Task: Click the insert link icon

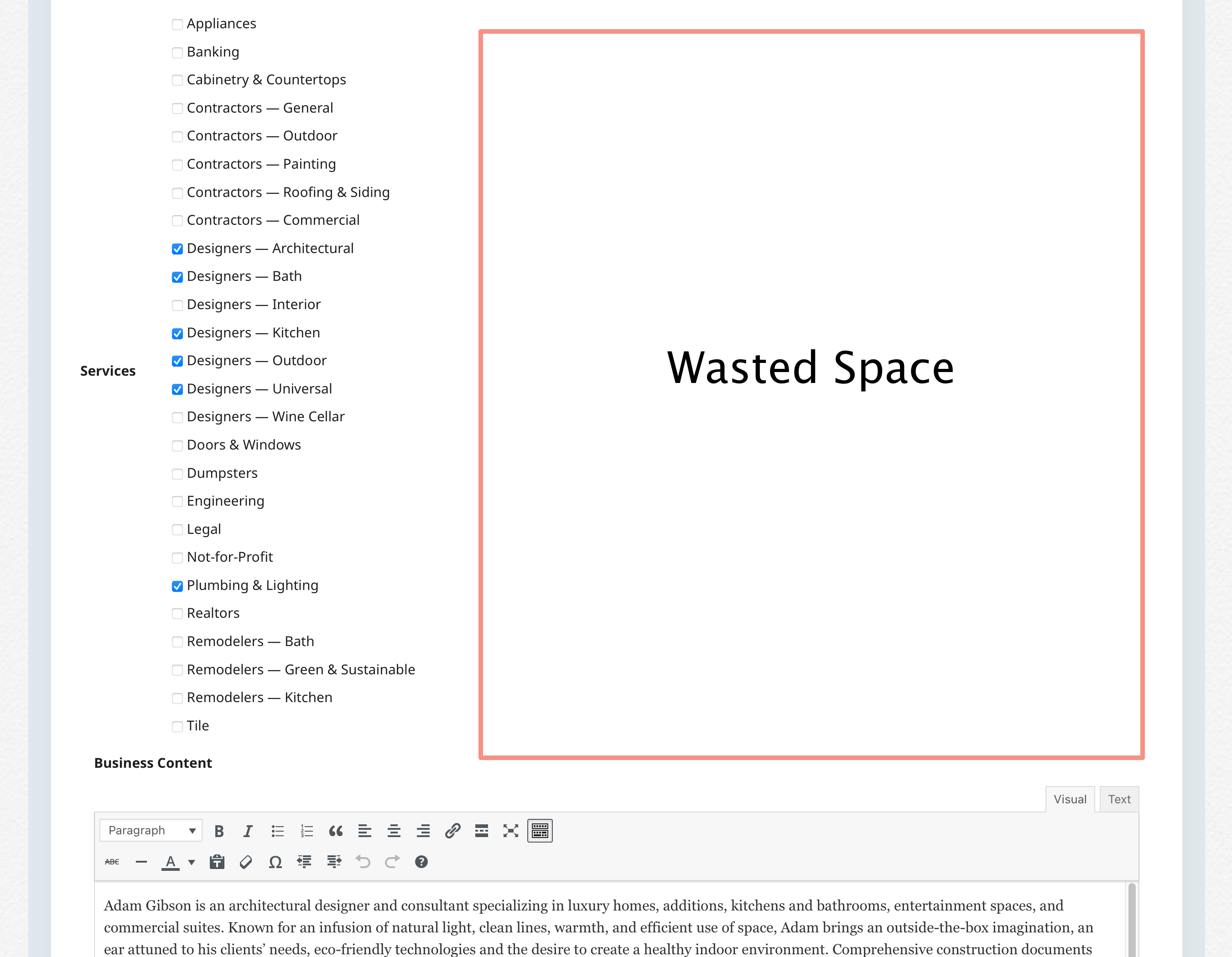Action: click(452, 831)
